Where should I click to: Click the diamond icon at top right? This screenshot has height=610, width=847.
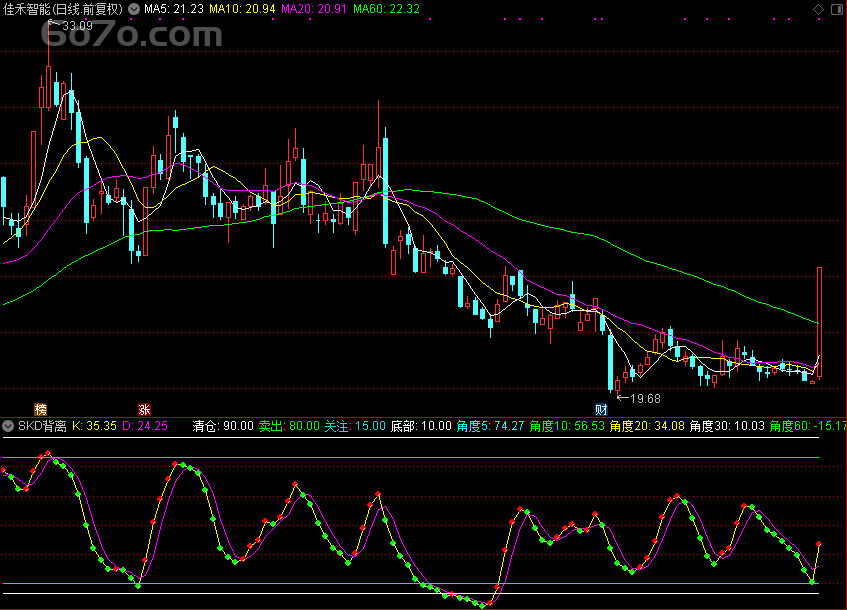coord(818,9)
